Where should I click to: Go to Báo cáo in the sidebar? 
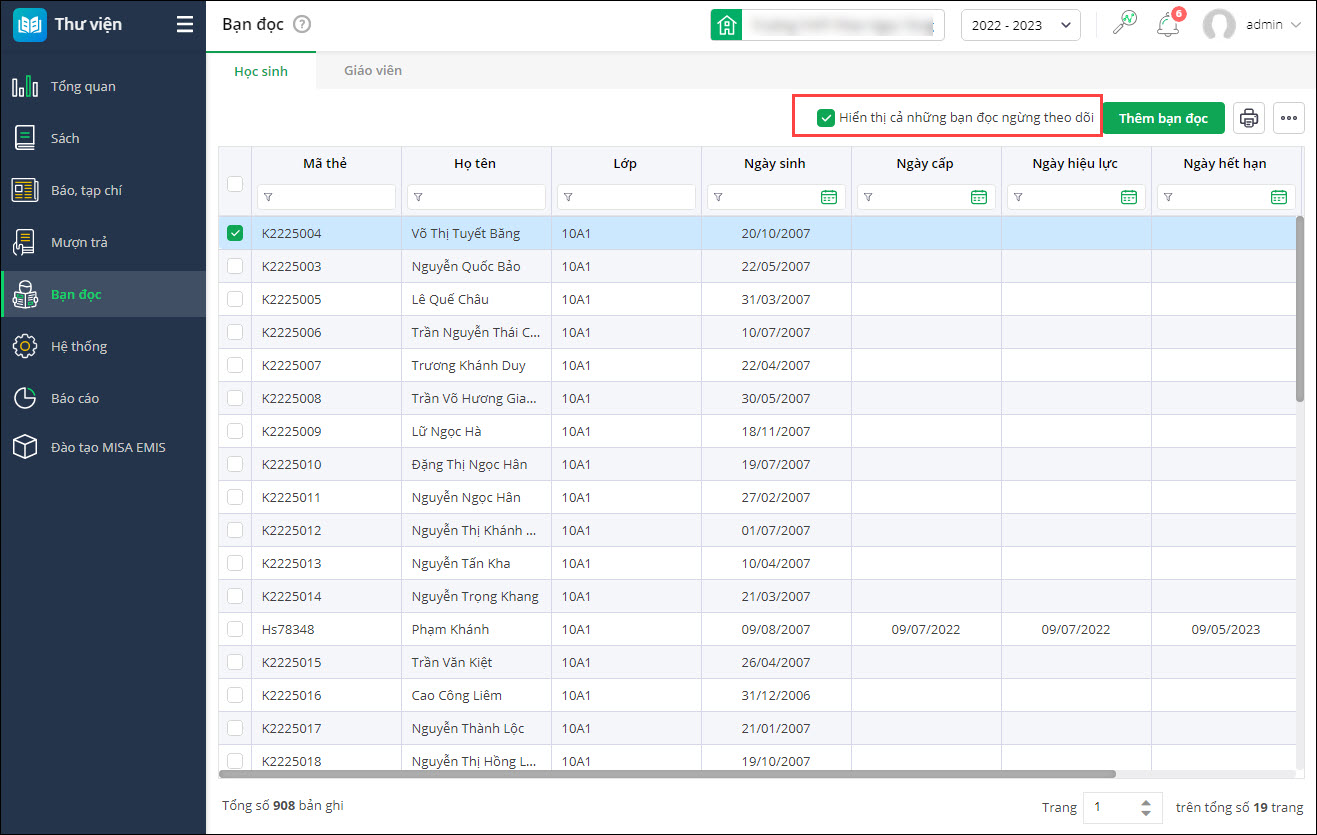[75, 398]
